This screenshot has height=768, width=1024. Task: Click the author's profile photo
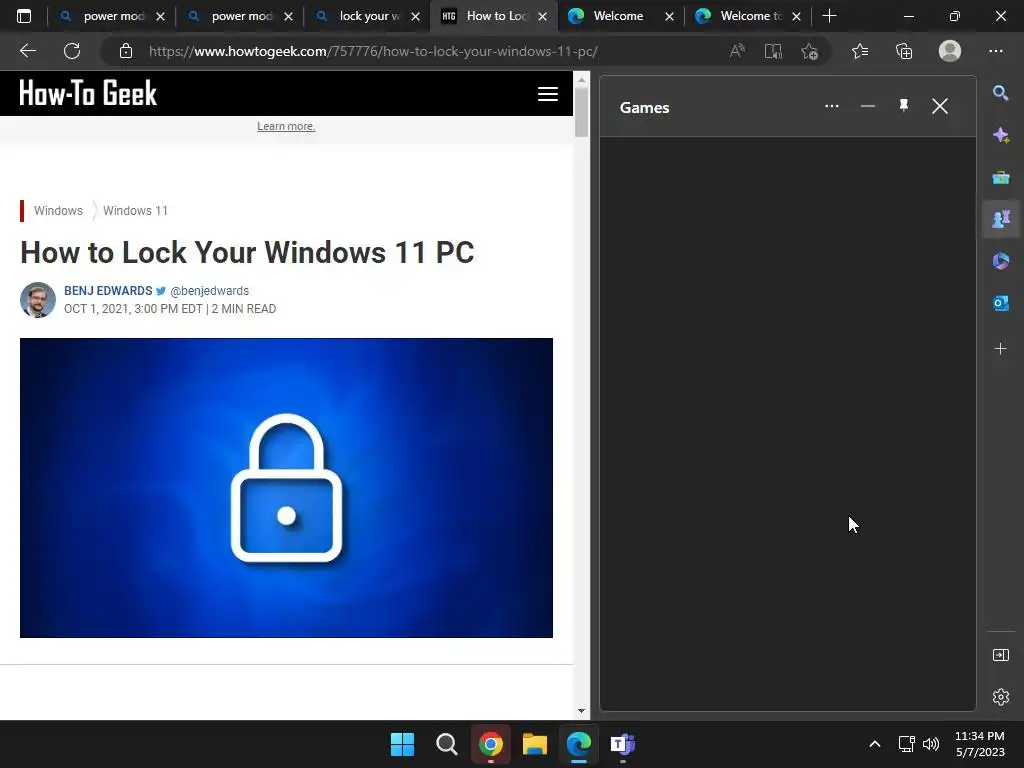pyautogui.click(x=38, y=300)
